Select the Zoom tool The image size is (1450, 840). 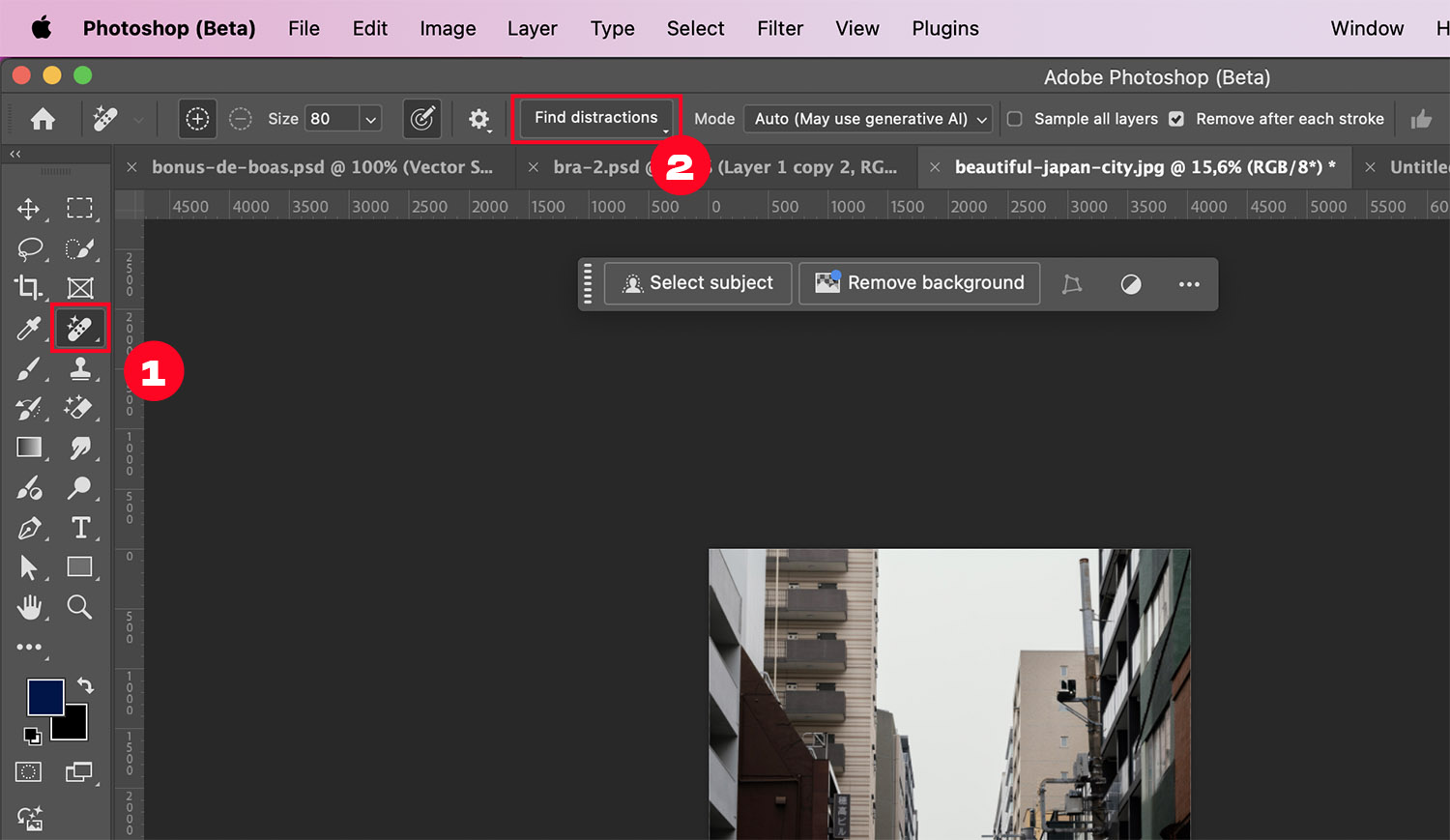79,607
